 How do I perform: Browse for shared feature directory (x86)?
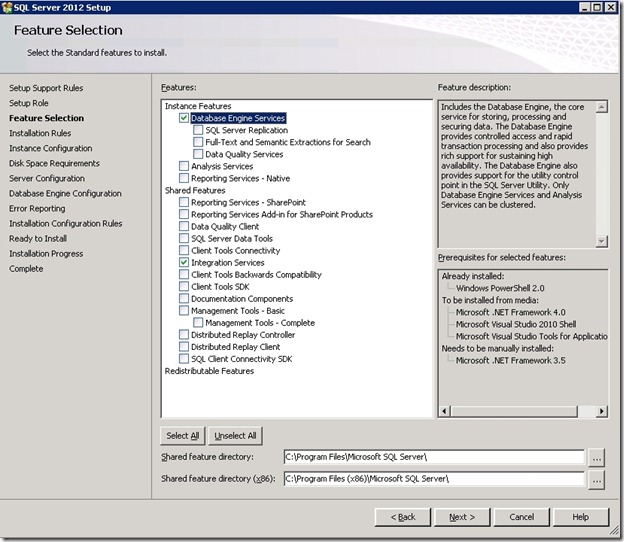pos(596,479)
